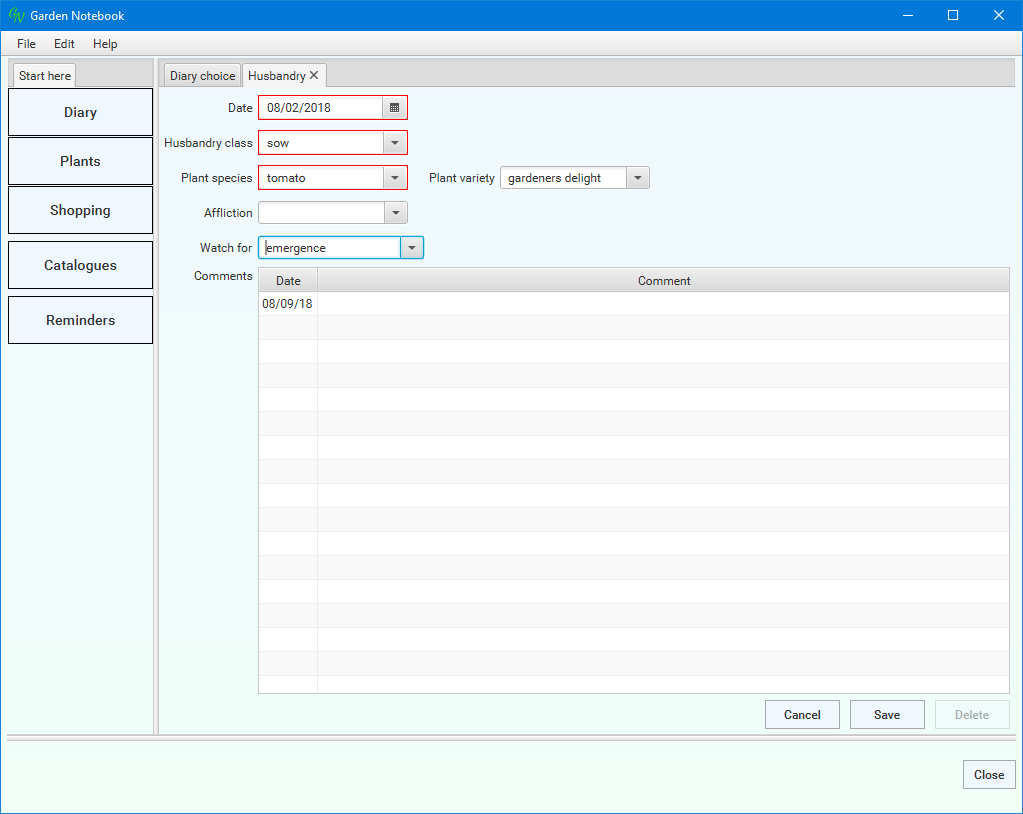Open the Help menu
The image size is (1023, 814).
pyautogui.click(x=105, y=44)
